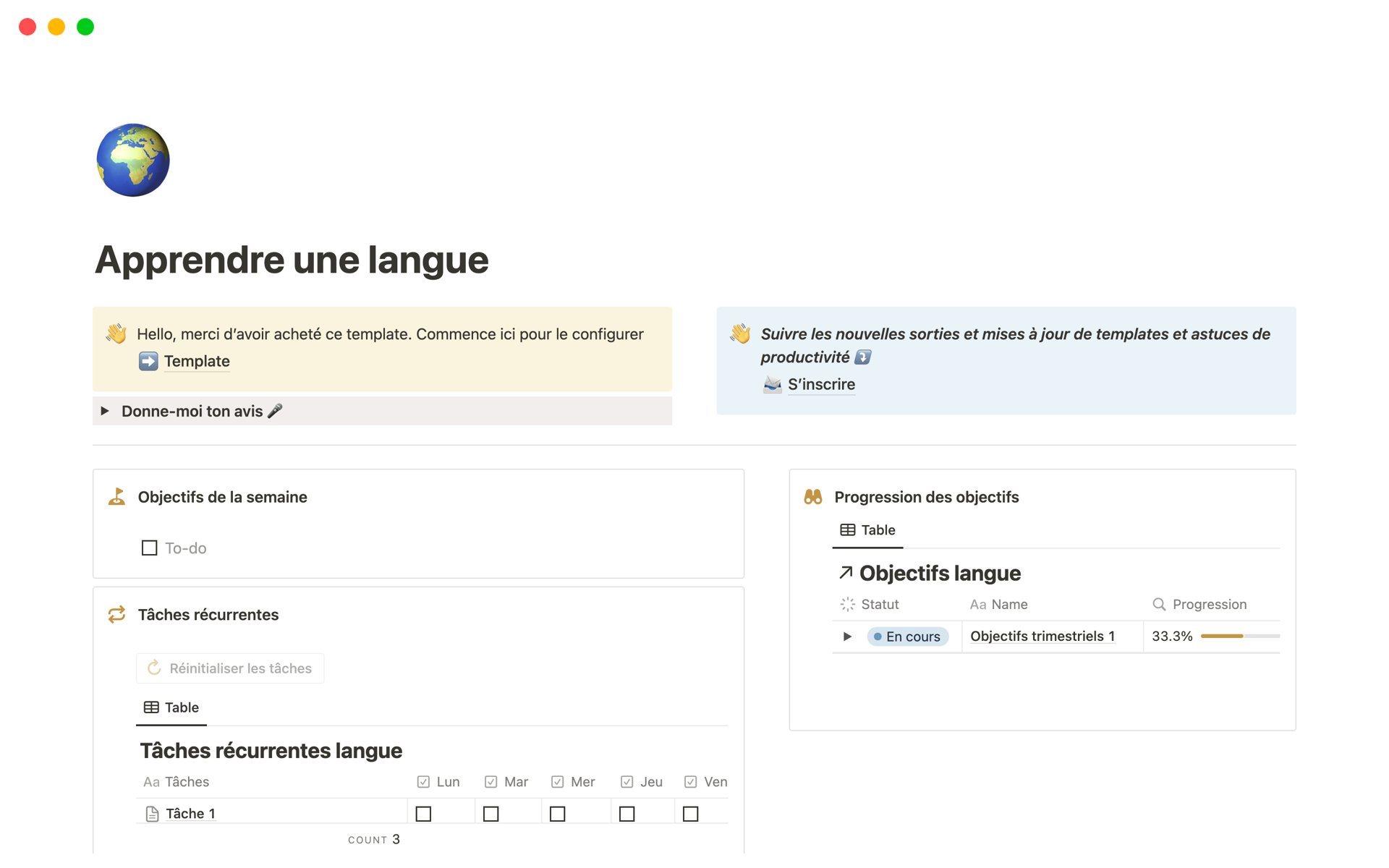Click the globe emoji icon
The width and height of the screenshot is (1389, 868).
135,160
